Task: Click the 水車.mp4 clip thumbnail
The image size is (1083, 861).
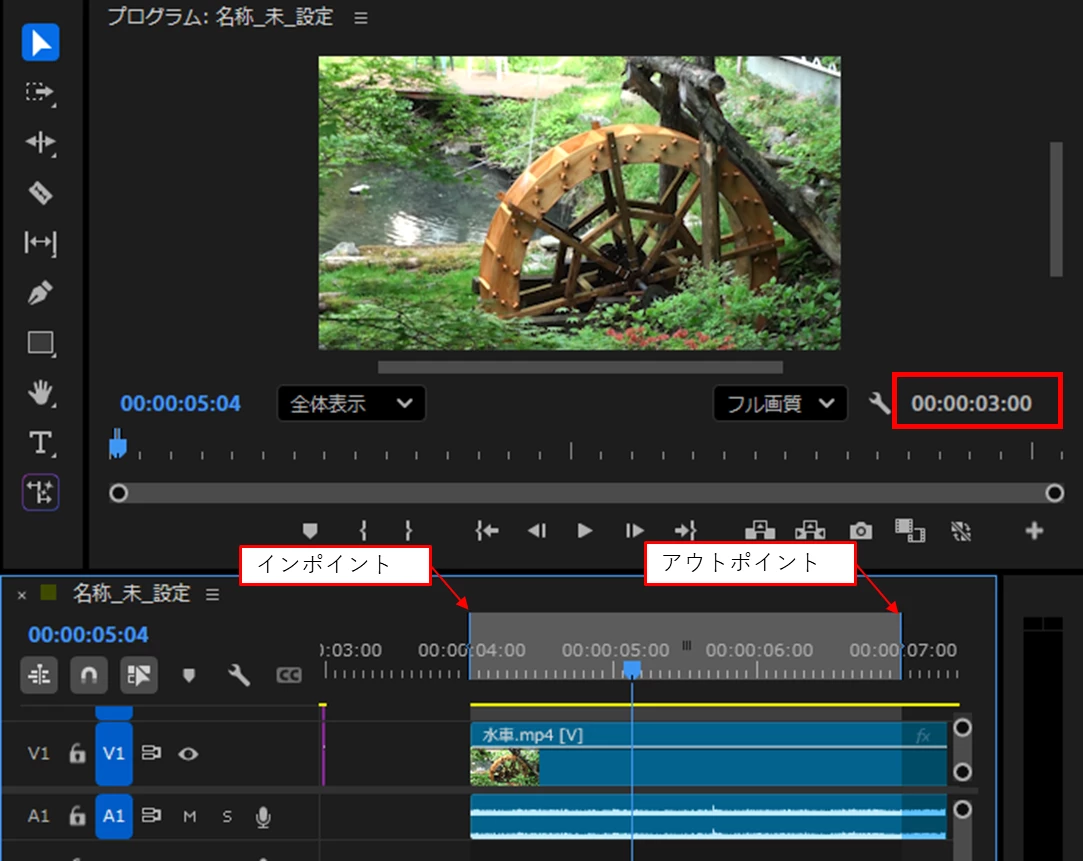Action: (505, 766)
